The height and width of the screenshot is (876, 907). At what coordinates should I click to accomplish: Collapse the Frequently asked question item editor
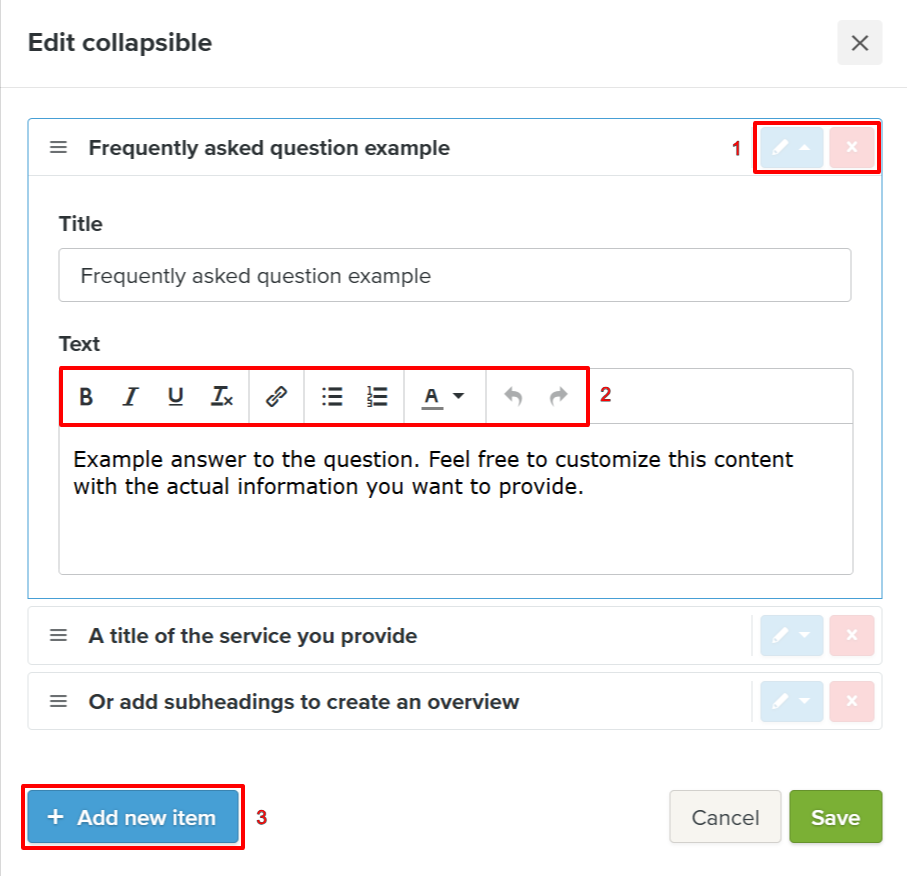pos(792,148)
